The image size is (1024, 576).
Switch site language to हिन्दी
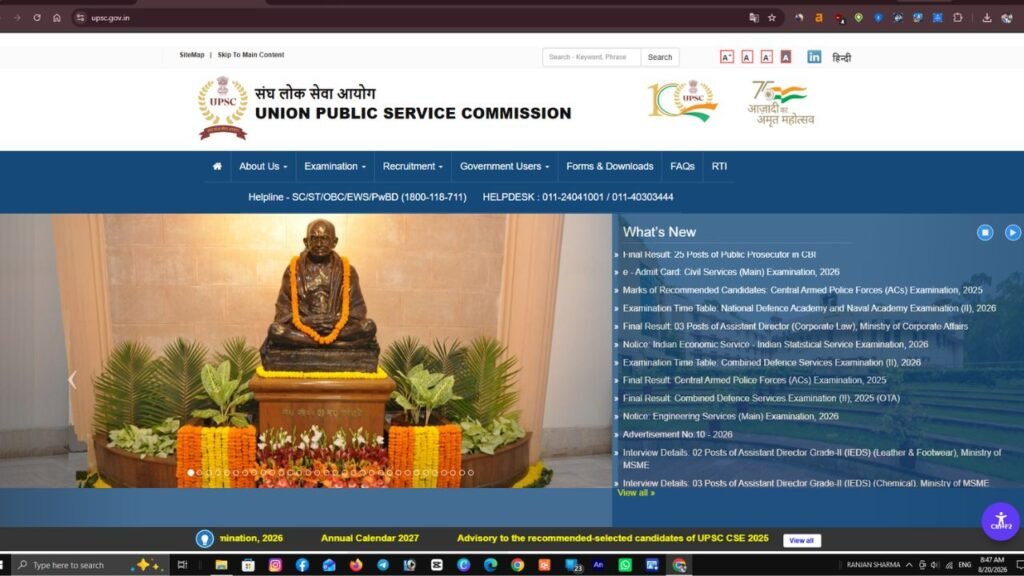coord(841,57)
